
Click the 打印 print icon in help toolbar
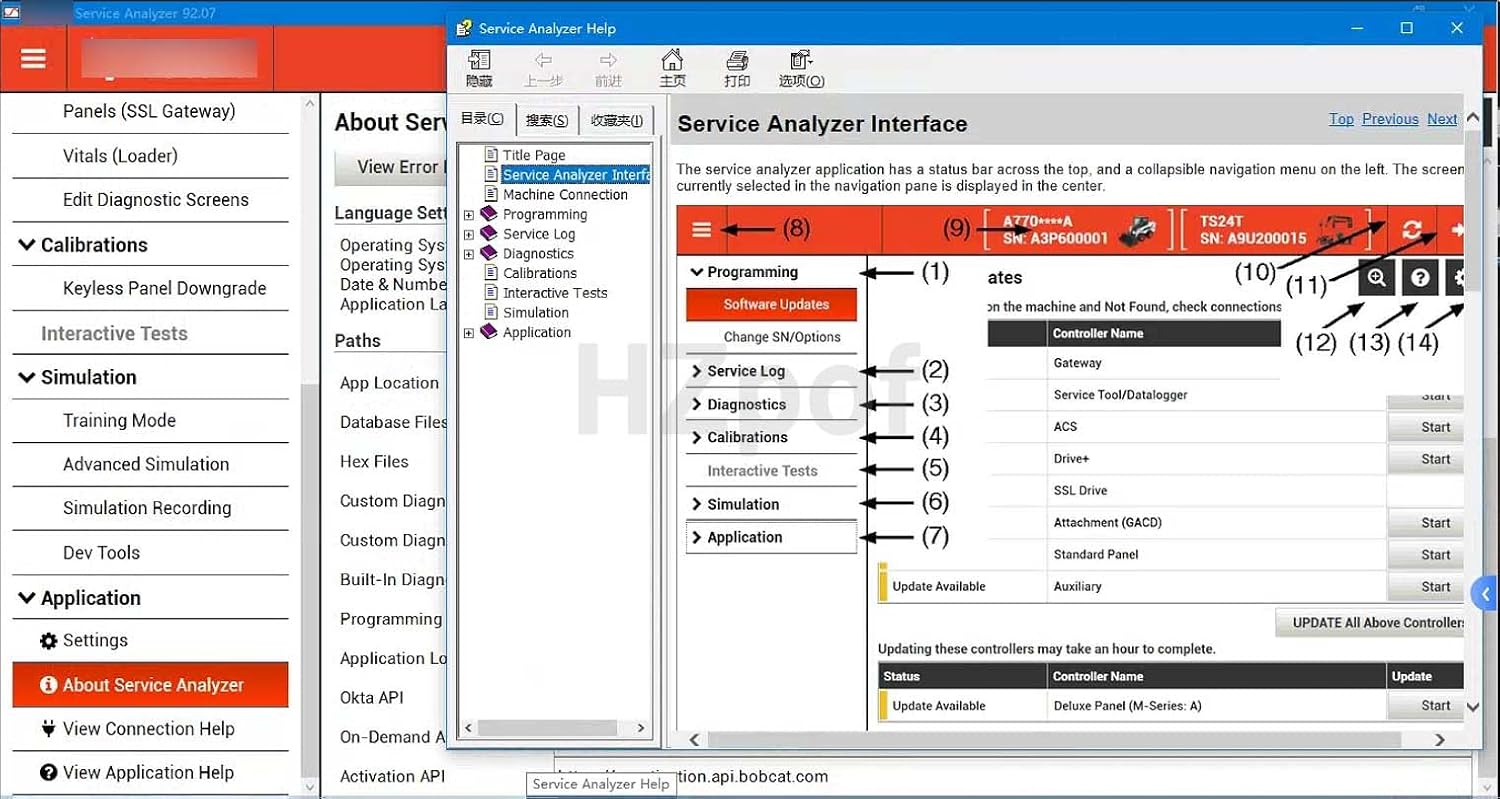[x=737, y=69]
